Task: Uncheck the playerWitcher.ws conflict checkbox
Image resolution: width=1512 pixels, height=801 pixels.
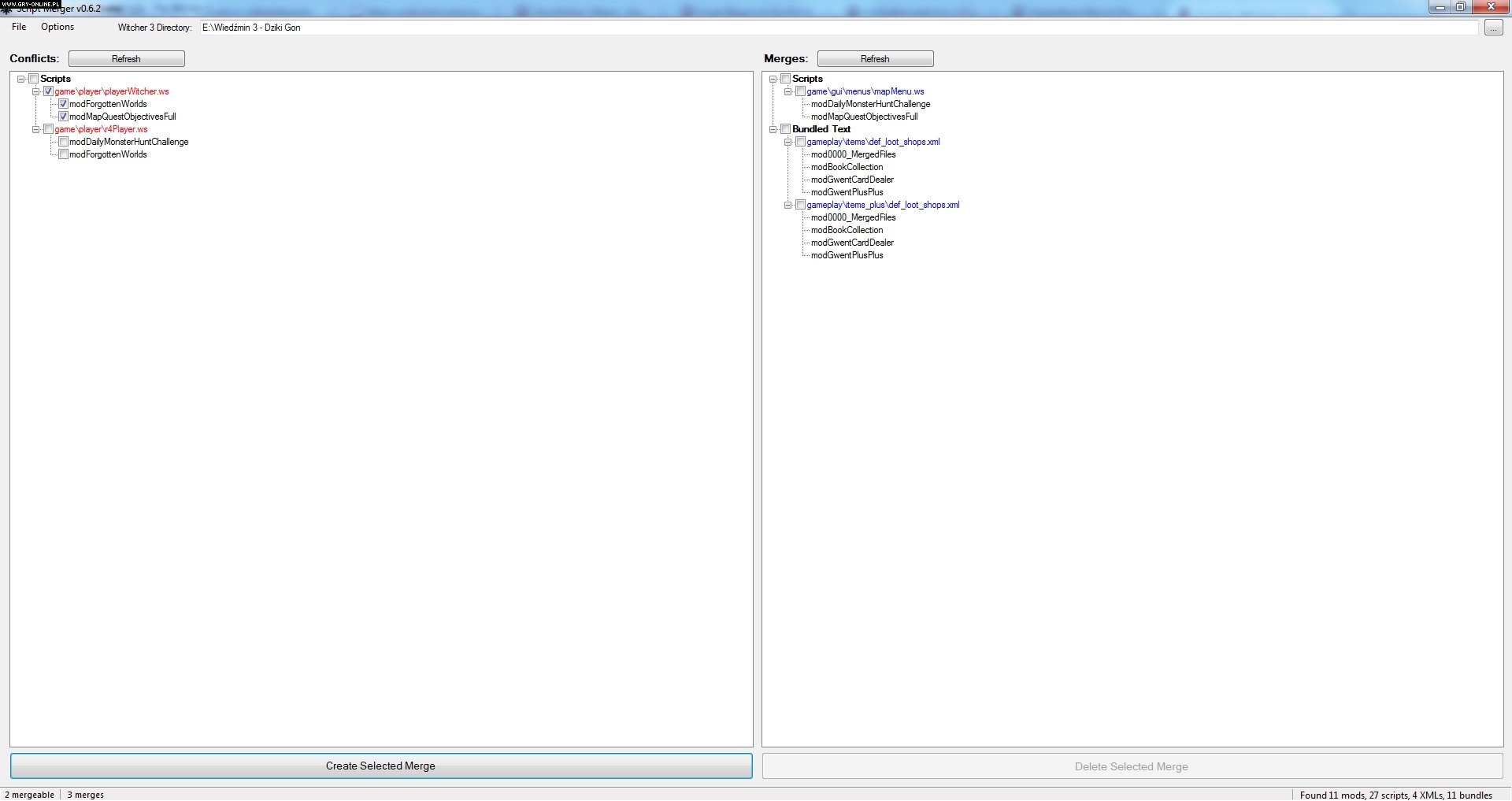Action: [x=48, y=91]
